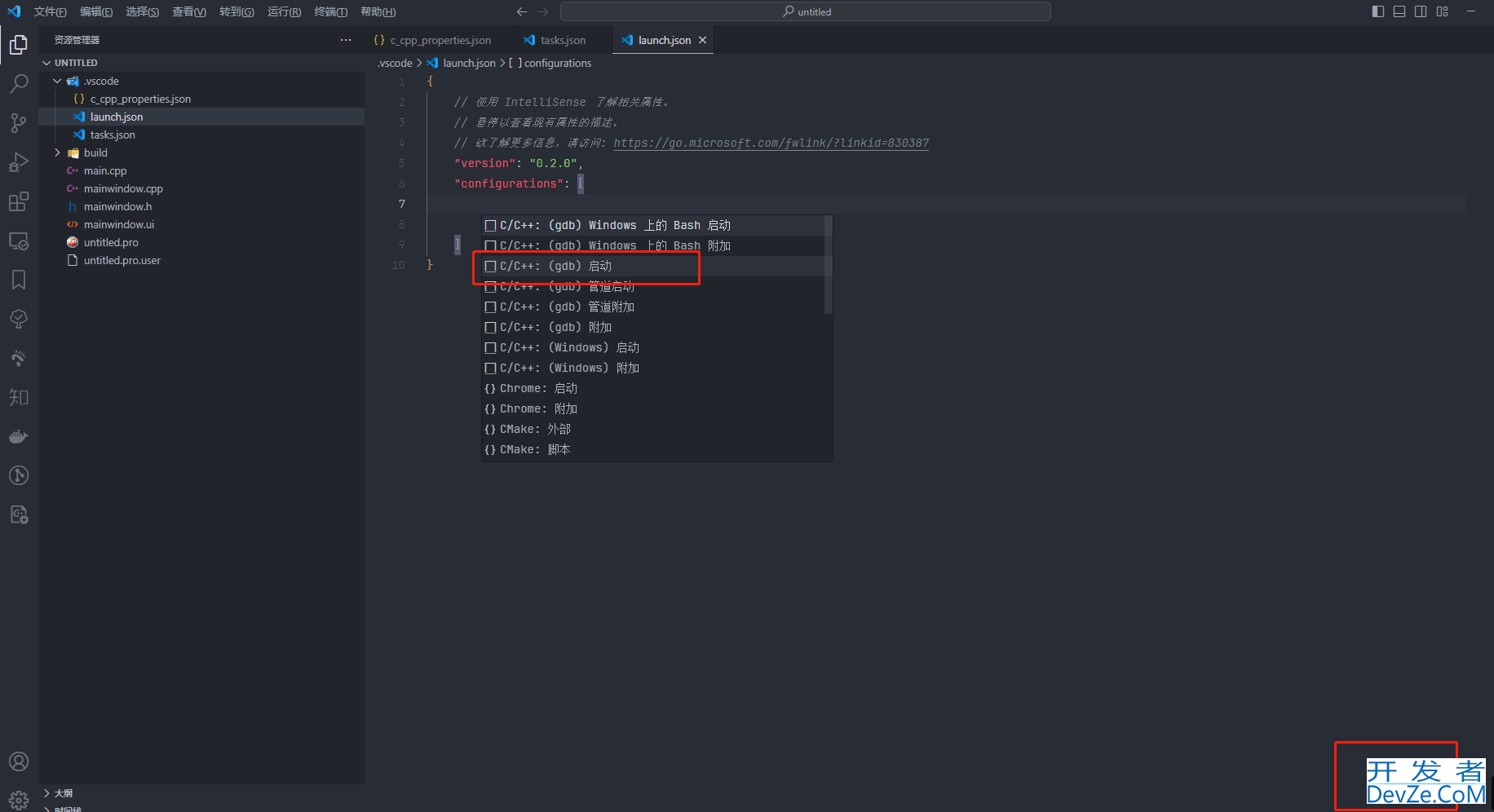This screenshot has width=1494, height=812.
Task: Toggle the bottom panel layout icon
Action: pos(1399,11)
